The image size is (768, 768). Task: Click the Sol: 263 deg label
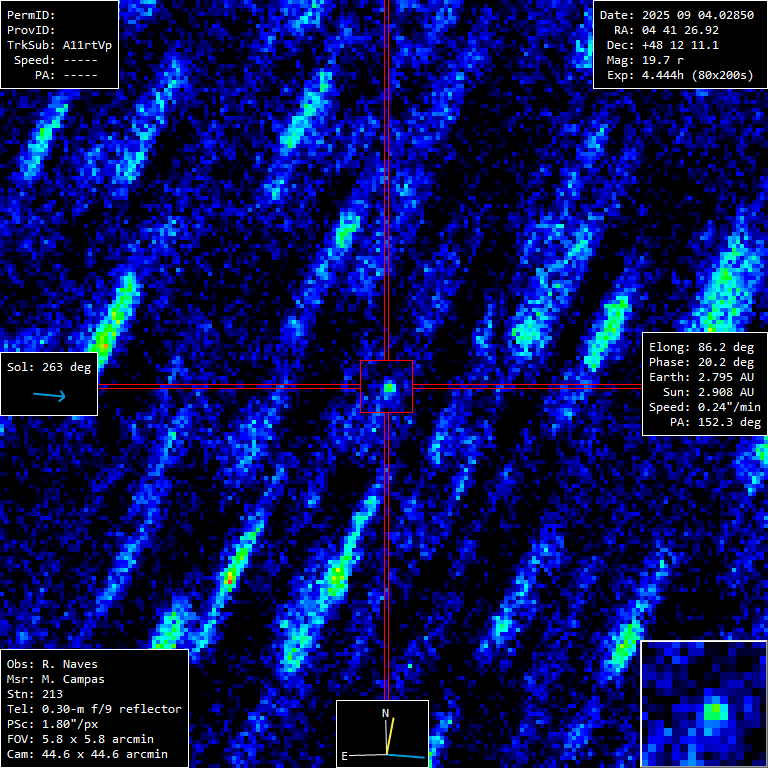point(49,367)
